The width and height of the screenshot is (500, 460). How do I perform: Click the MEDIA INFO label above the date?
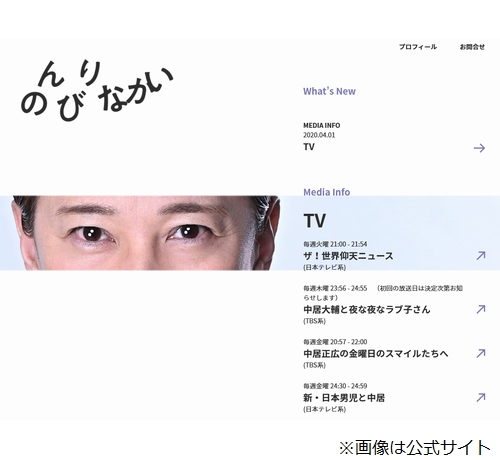(x=321, y=126)
